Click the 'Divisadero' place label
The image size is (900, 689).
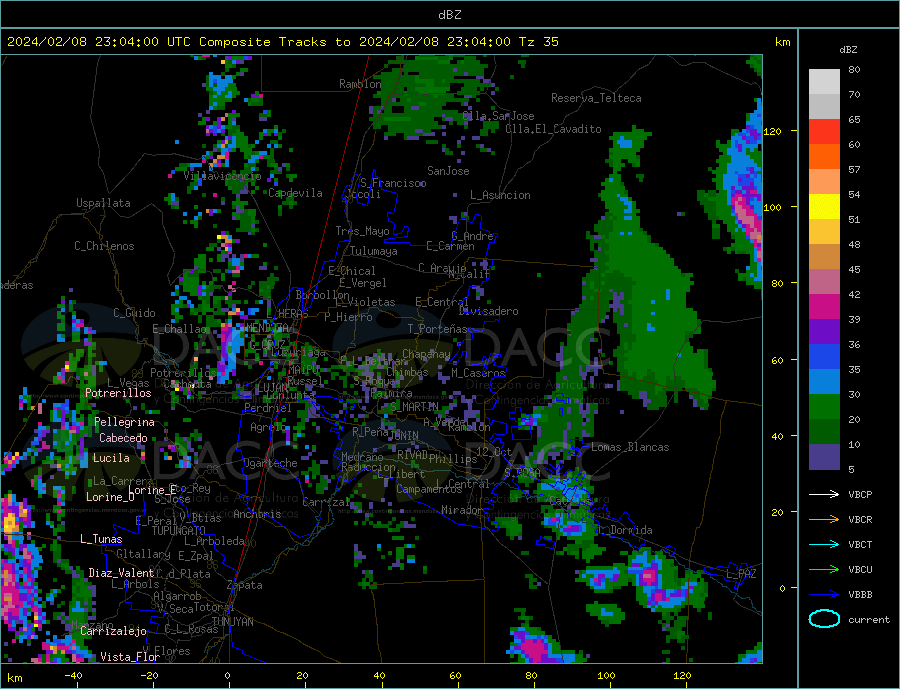[488, 311]
